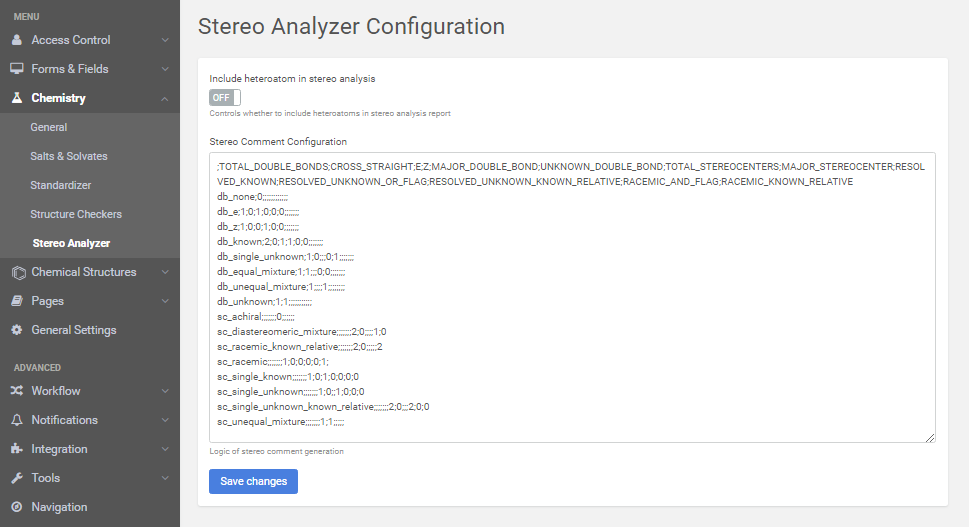Open the Salts & Solvates page
The width and height of the screenshot is (969, 527).
pyautogui.click(x=68, y=156)
